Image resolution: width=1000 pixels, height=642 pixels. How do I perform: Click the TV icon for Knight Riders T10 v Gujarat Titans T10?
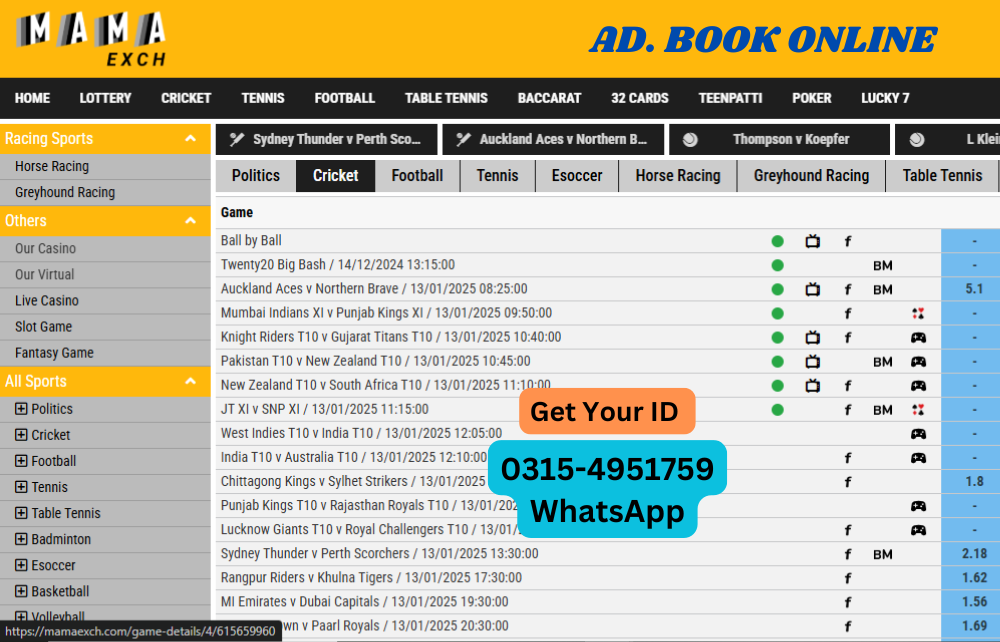tap(812, 337)
